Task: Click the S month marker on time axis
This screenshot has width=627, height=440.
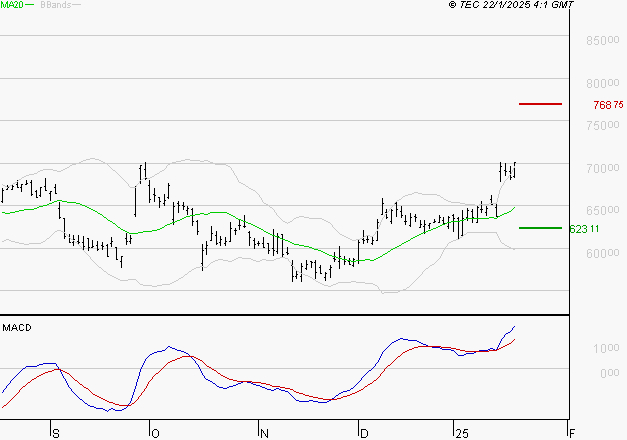Action: click(x=56, y=433)
